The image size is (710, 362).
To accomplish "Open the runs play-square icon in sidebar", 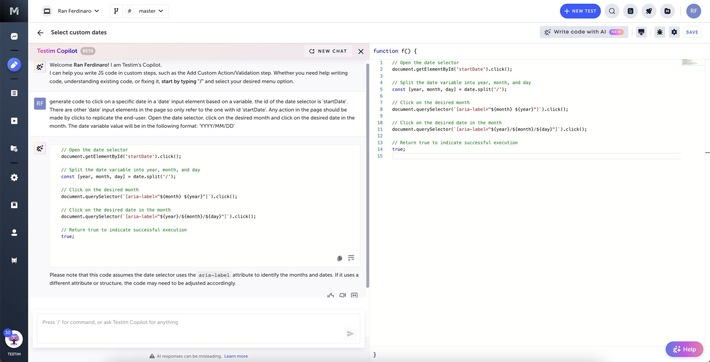I will pos(14,121).
